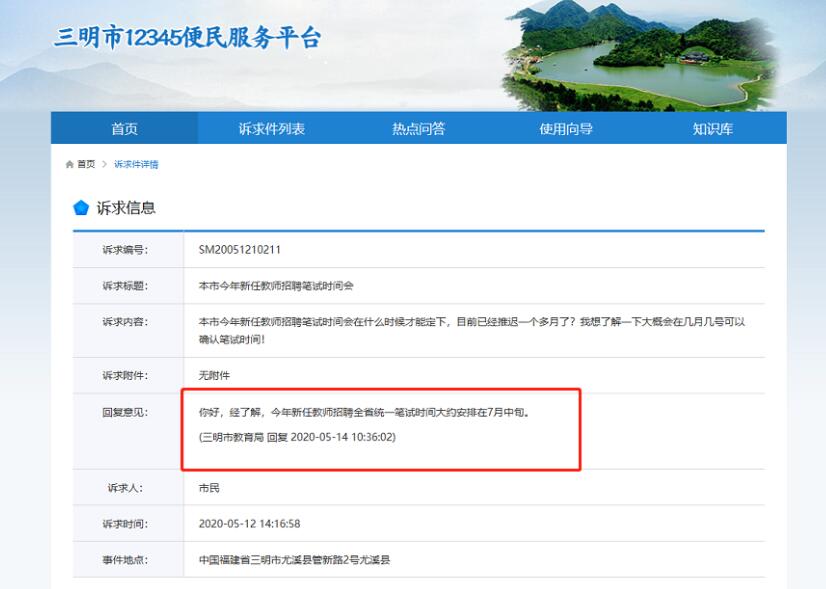Click the blue pentagon icon beside 诉求信息

click(x=81, y=208)
